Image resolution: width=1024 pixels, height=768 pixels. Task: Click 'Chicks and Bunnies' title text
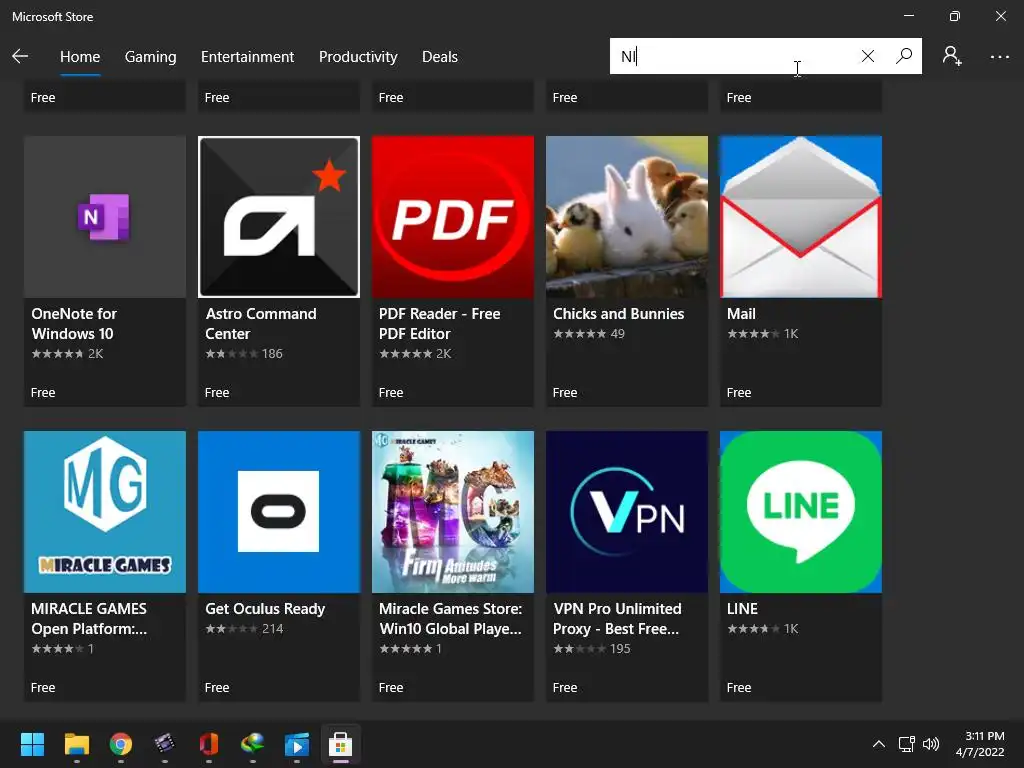pos(618,314)
